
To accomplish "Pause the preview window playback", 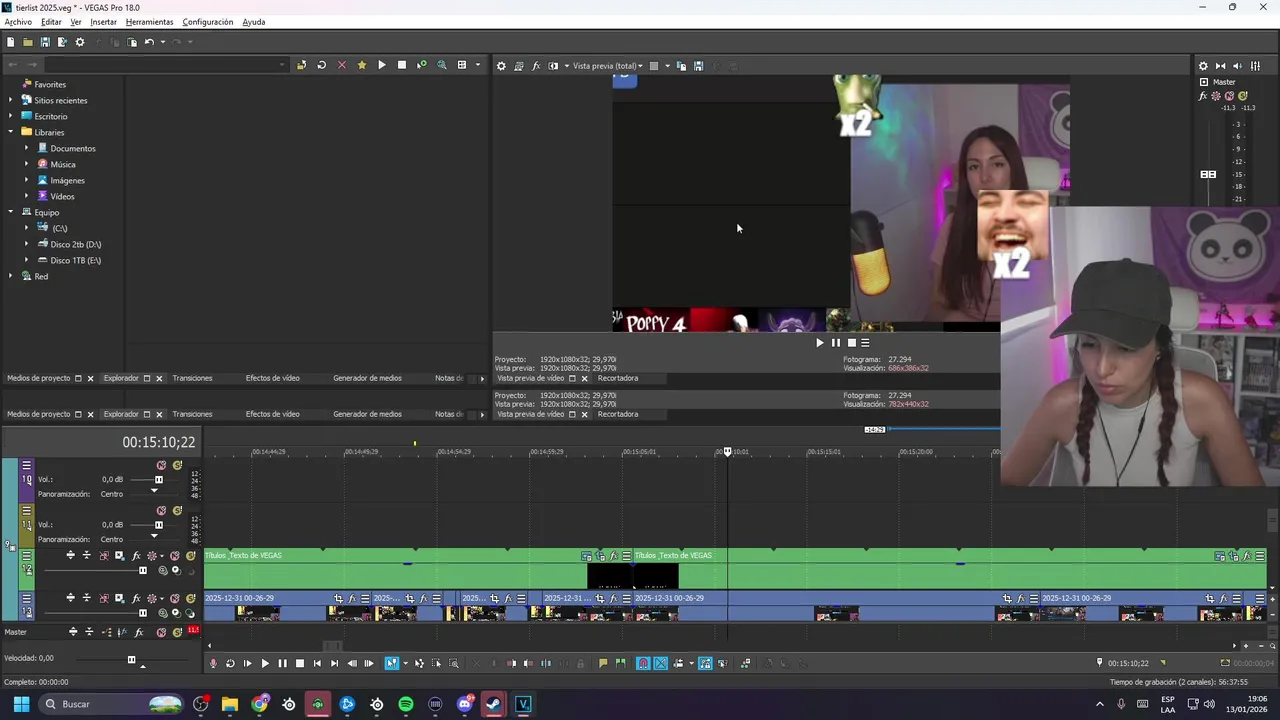I will coord(835,343).
